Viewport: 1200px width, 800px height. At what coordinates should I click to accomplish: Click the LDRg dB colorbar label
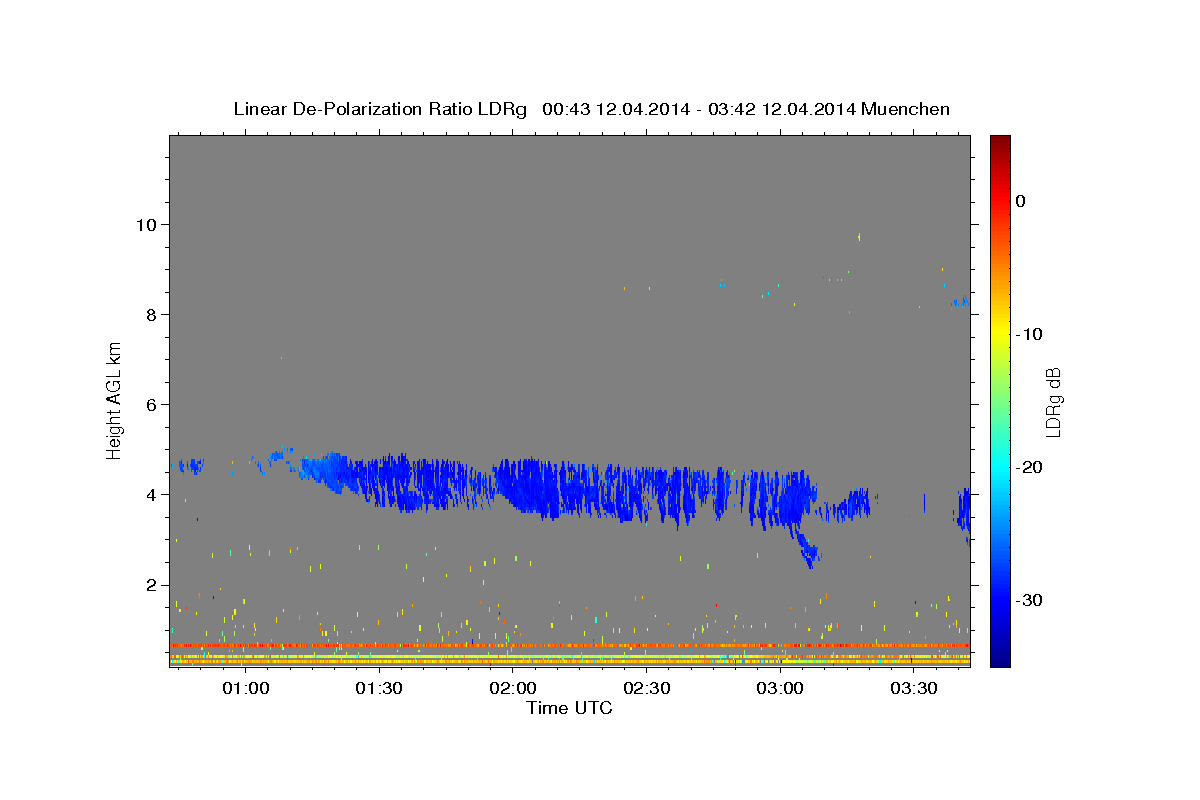pyautogui.click(x=1052, y=402)
